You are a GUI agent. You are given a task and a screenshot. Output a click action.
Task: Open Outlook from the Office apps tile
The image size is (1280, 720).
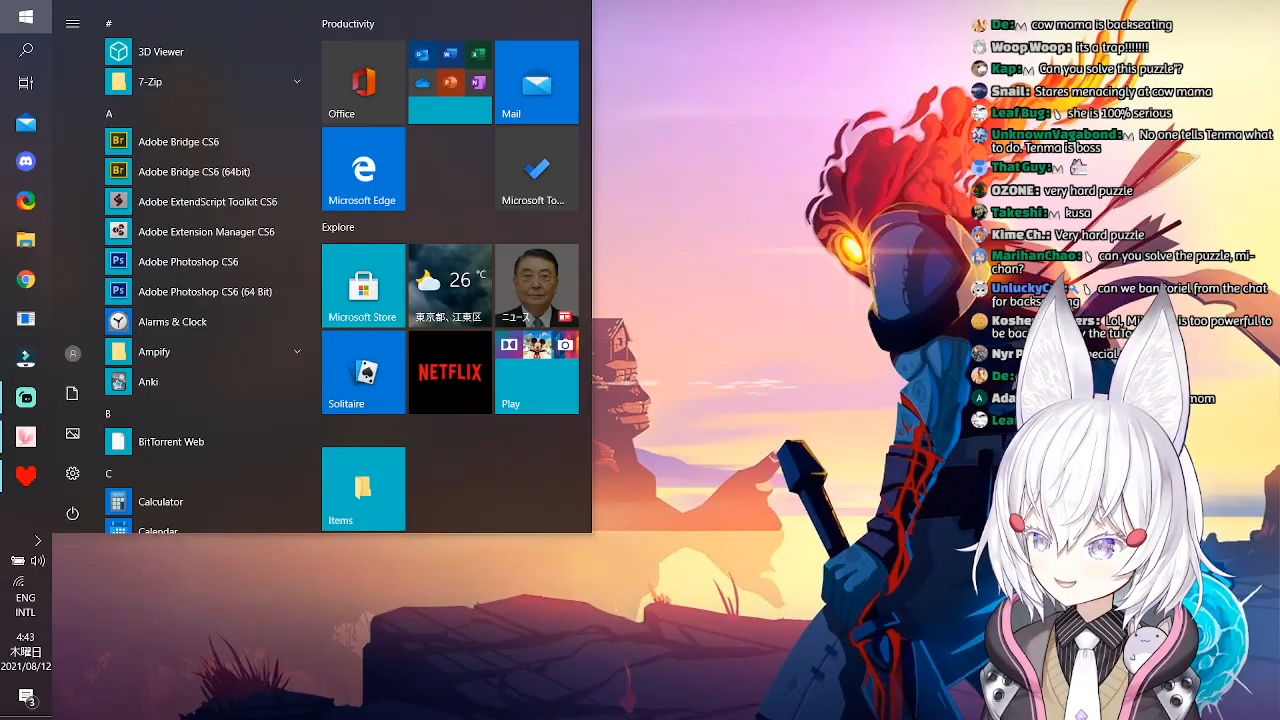click(x=422, y=55)
